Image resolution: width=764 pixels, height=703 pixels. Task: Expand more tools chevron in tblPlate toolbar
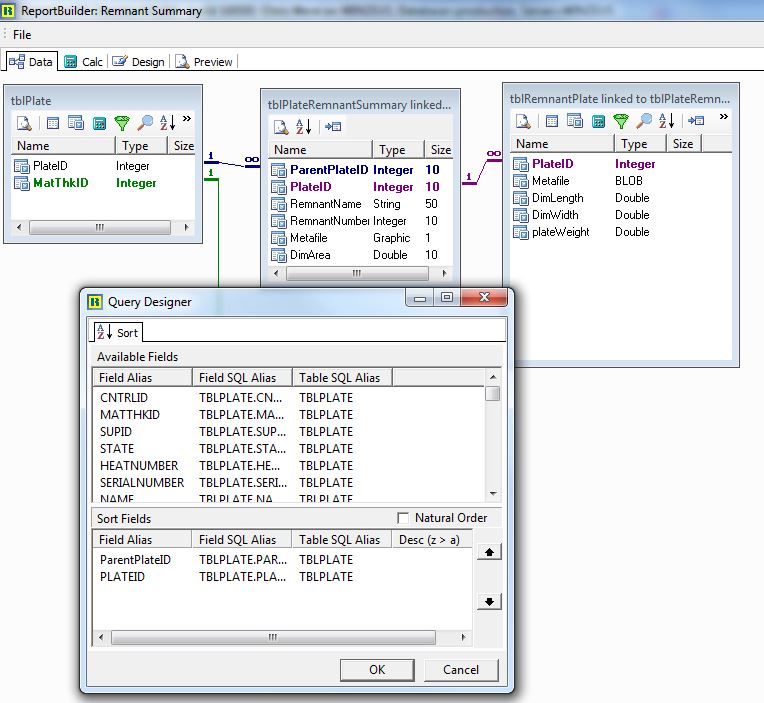click(187, 118)
